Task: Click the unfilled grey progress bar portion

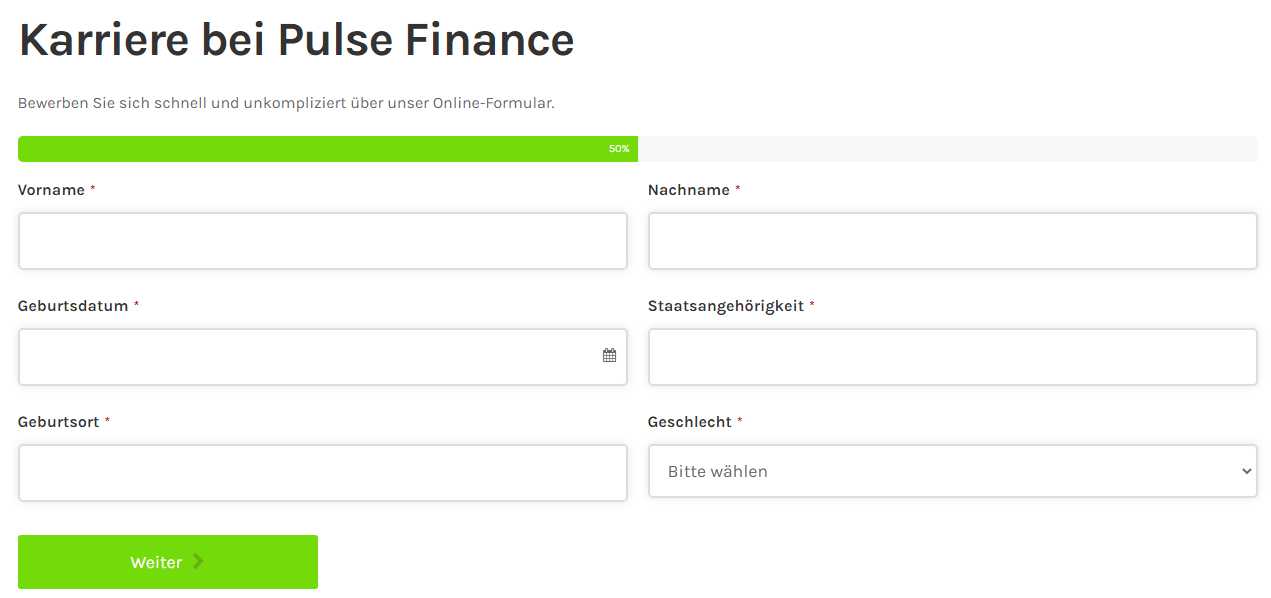Action: 948,149
